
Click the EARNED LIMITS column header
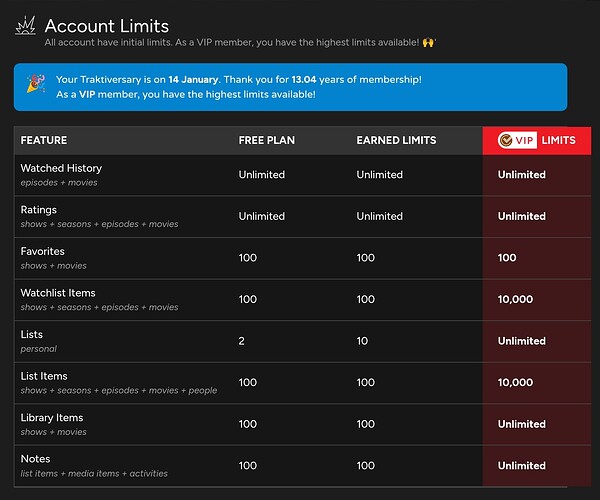396,140
